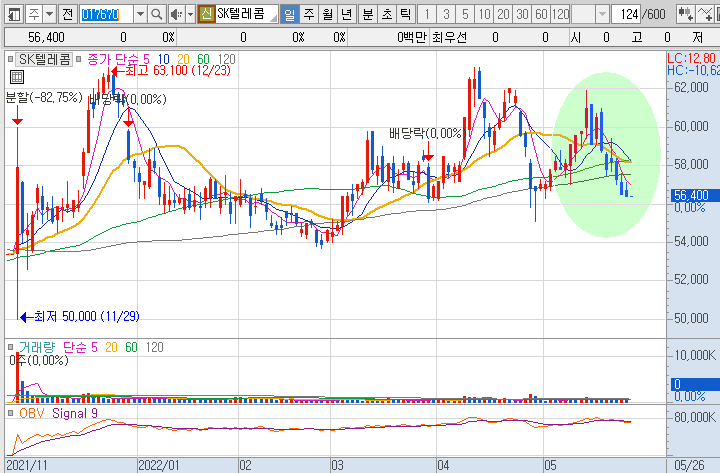Image resolution: width=720 pixels, height=473 pixels.
Task: Click the SK텔레콤 chart legend label
Action: point(45,59)
